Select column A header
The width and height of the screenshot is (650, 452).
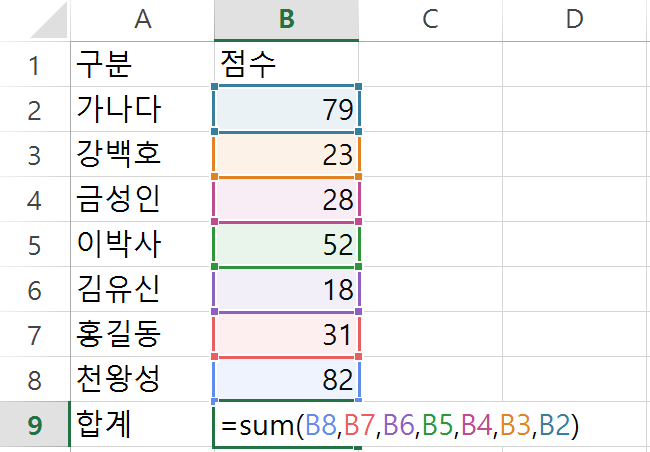142,20
